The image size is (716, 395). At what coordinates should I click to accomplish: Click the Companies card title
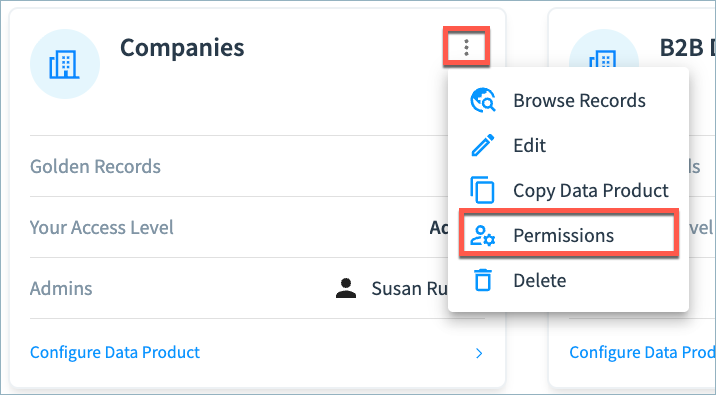[x=182, y=47]
